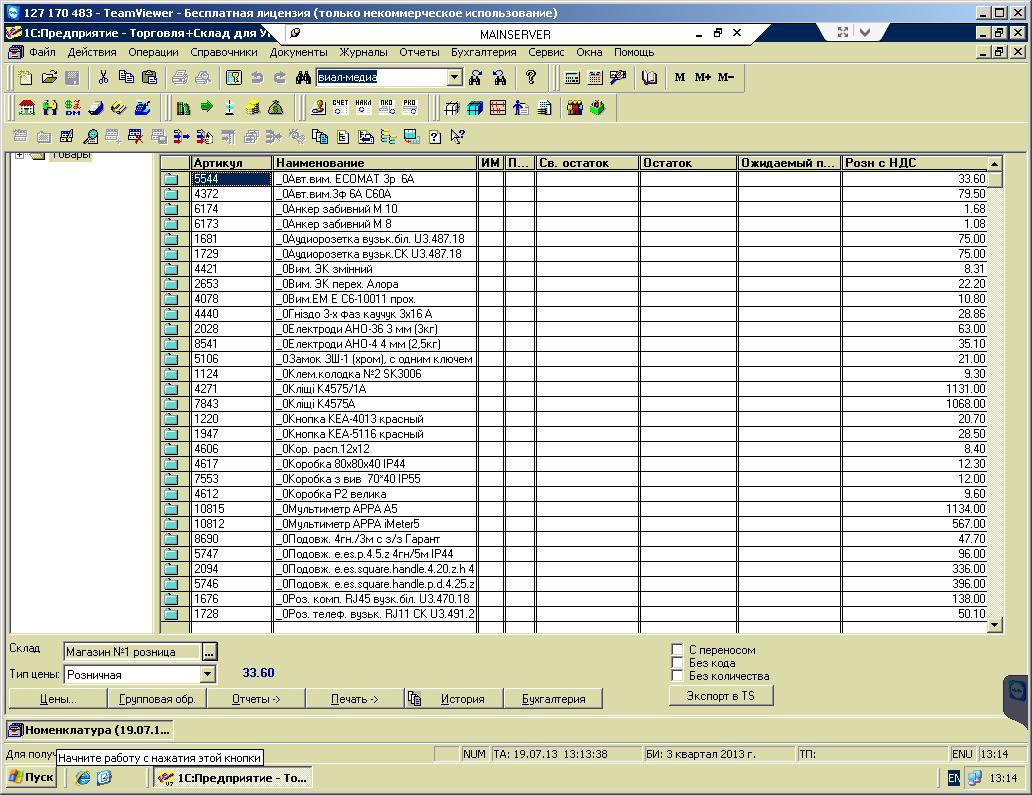The height and width of the screenshot is (795, 1032).
Task: Click the M+ memory add button
Action: pos(702,78)
